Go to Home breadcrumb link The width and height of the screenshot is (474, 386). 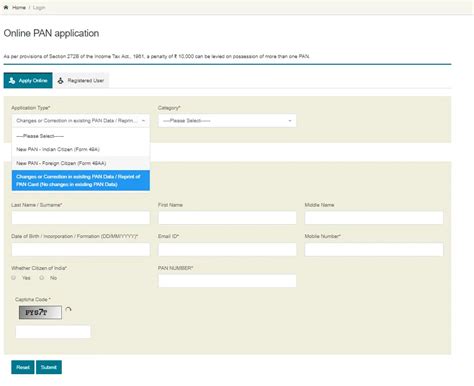pyautogui.click(x=19, y=7)
